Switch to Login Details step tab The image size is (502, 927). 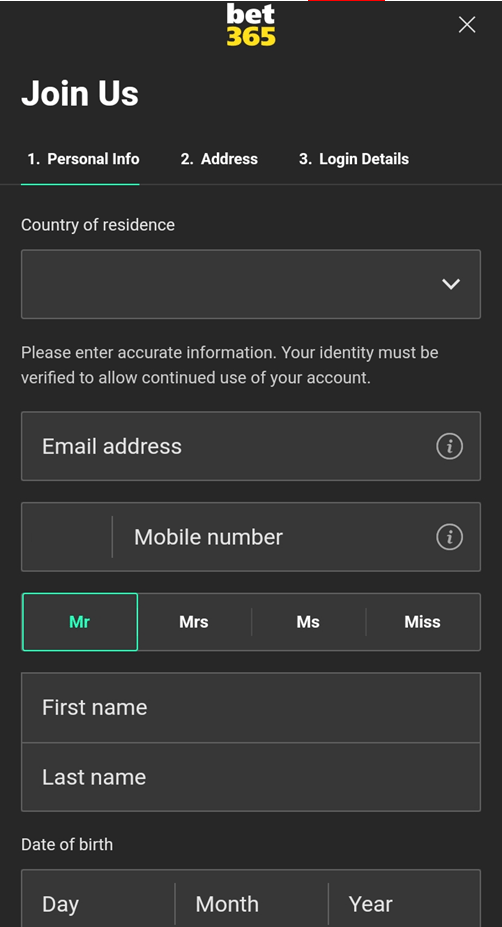(x=354, y=159)
